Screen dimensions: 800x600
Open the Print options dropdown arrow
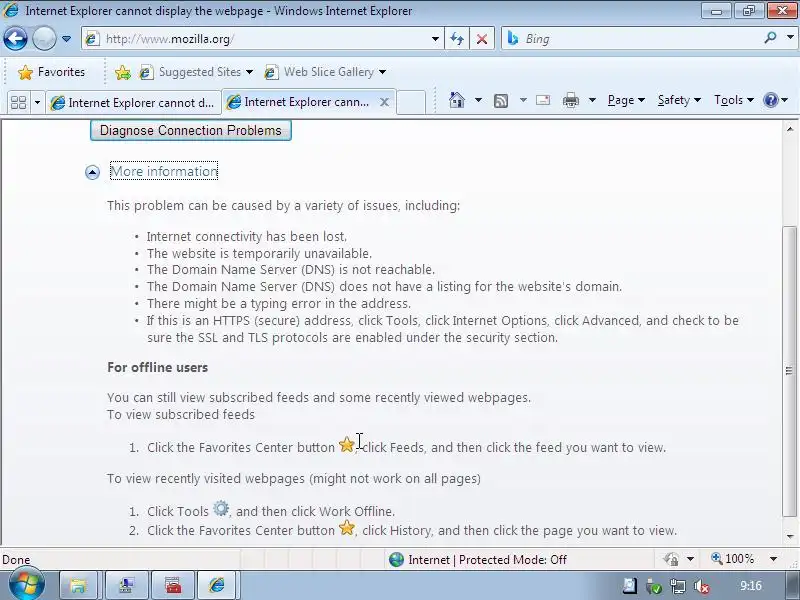(x=592, y=100)
